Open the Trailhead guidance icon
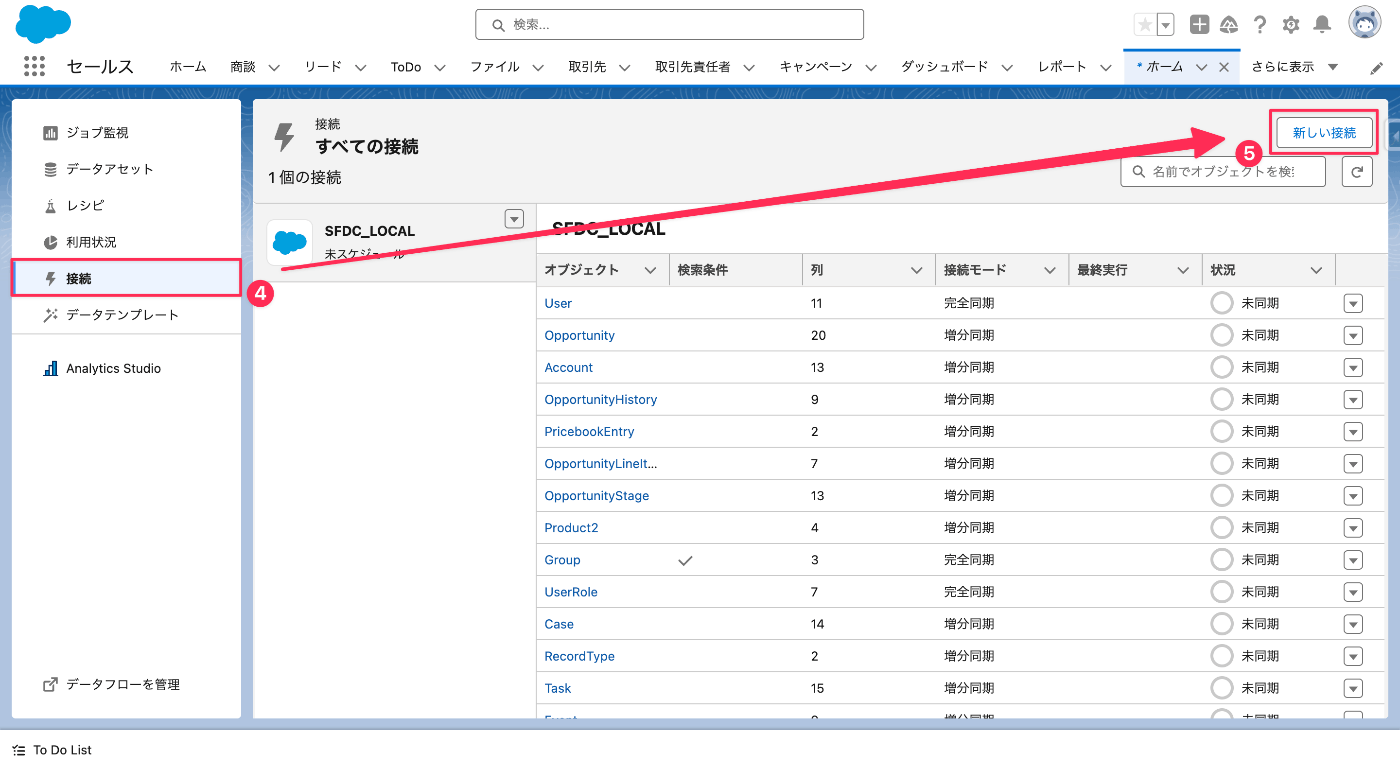Viewport: 1400px width, 769px height. [1229, 25]
